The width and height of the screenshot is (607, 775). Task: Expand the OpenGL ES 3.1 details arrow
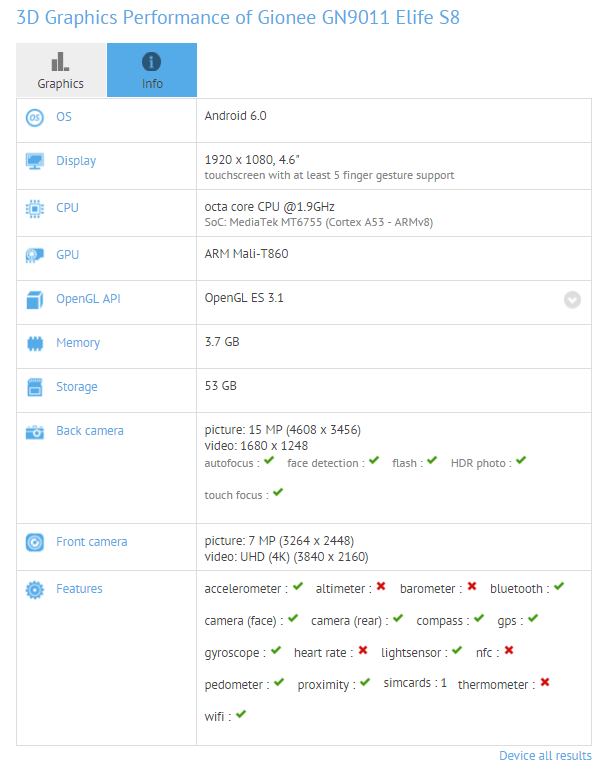tap(572, 300)
